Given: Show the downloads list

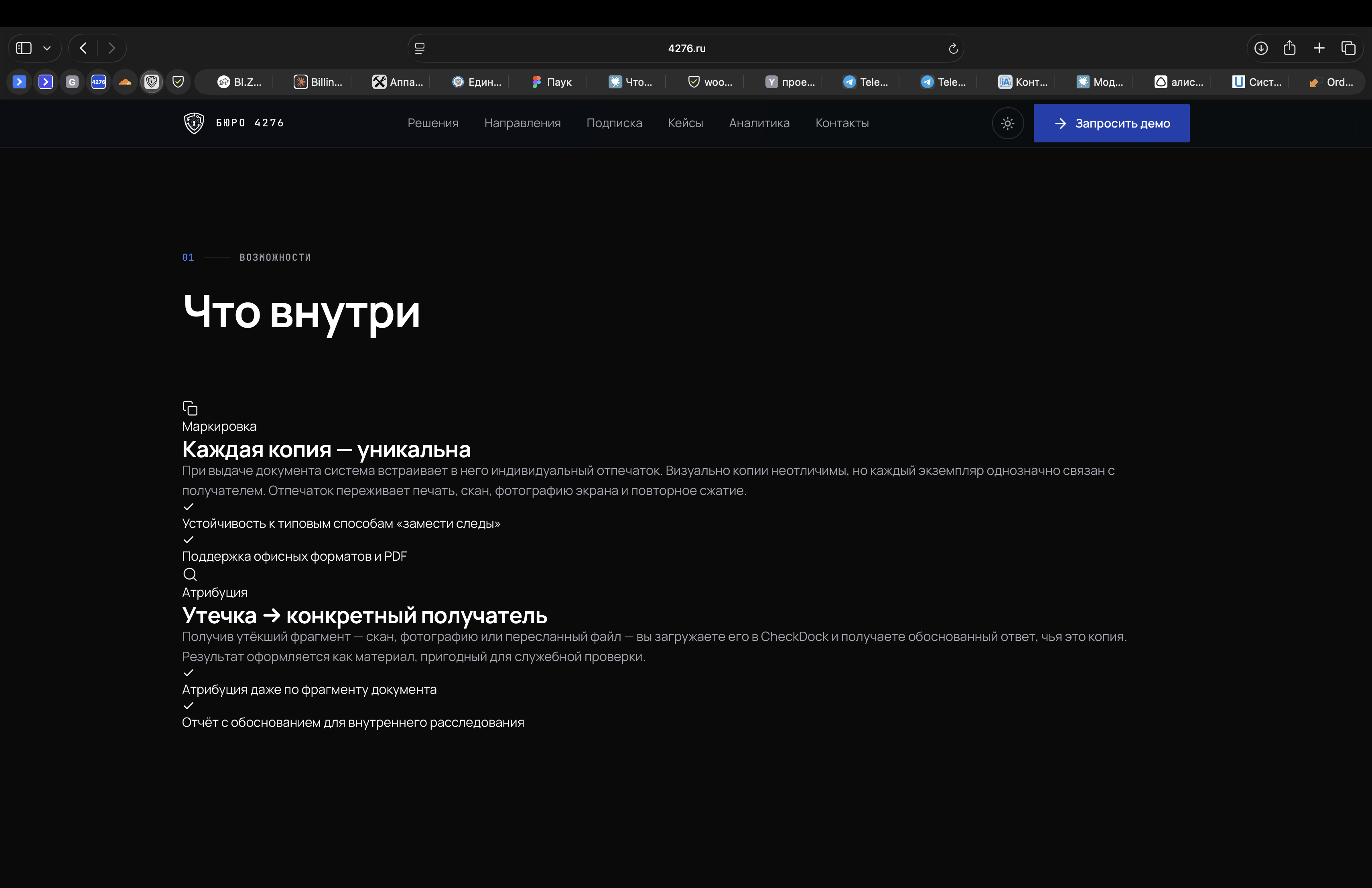Looking at the screenshot, I should (1261, 49).
